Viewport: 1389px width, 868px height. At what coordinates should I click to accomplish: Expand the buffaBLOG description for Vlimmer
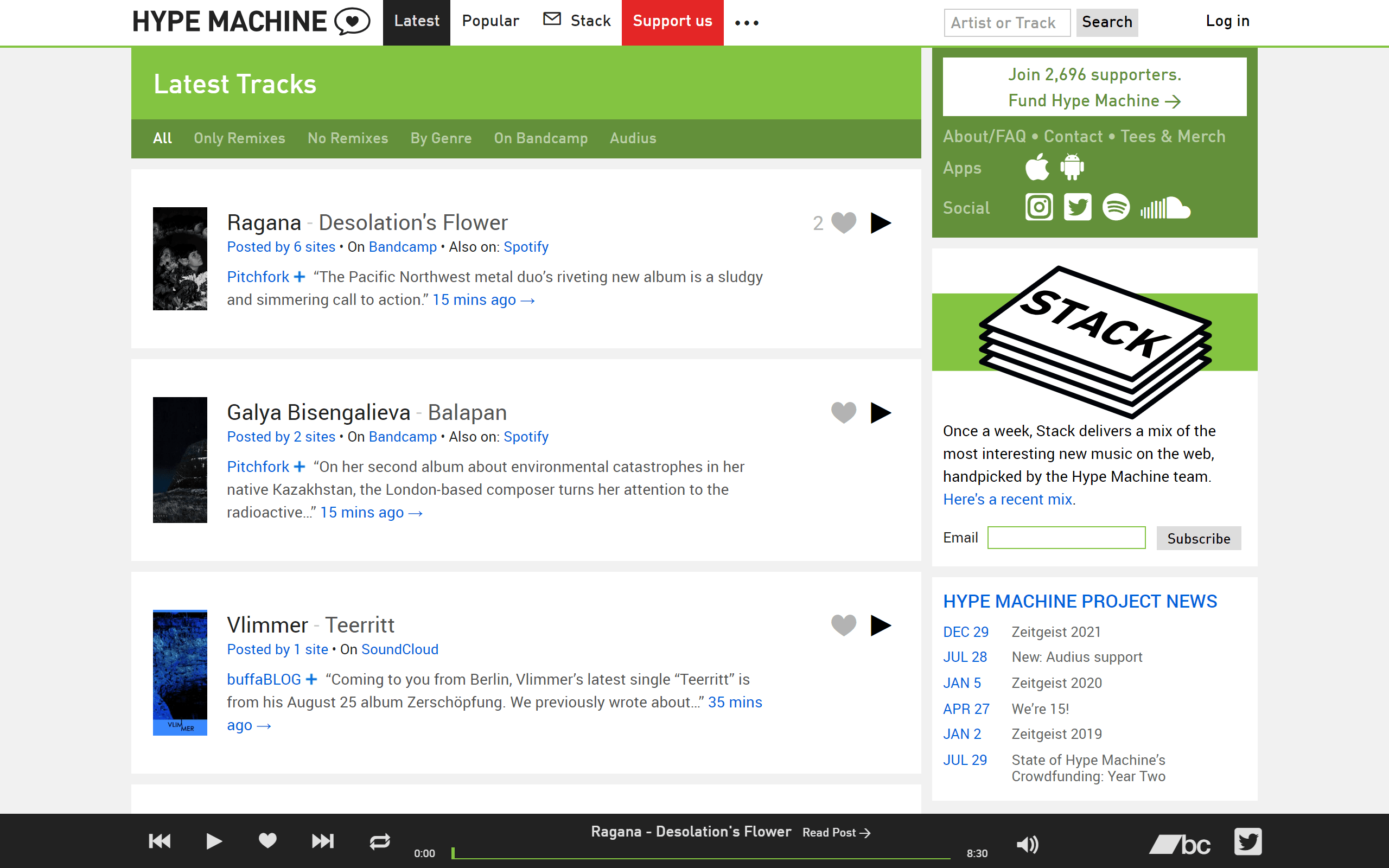(x=311, y=679)
